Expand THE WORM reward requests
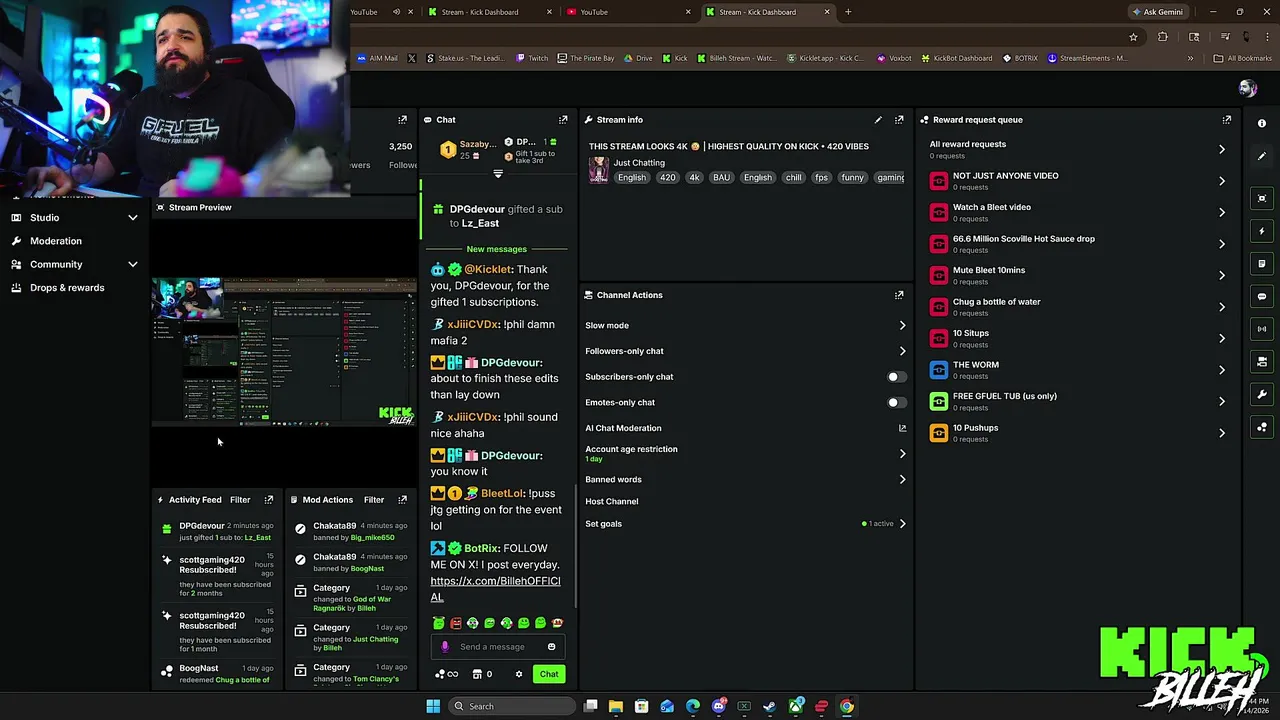The height and width of the screenshot is (720, 1280). point(1221,370)
